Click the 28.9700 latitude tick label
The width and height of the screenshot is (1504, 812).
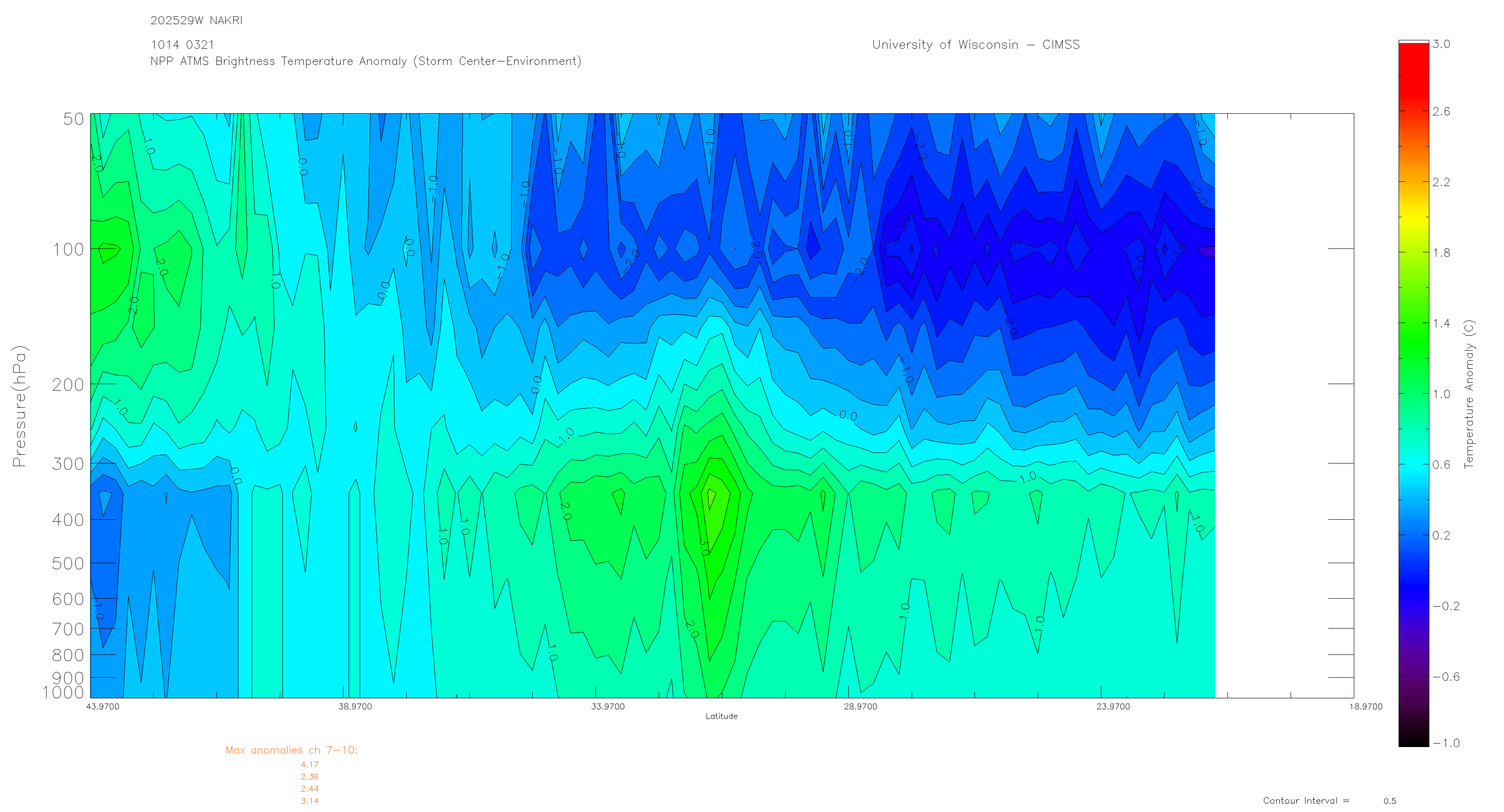[x=860, y=707]
